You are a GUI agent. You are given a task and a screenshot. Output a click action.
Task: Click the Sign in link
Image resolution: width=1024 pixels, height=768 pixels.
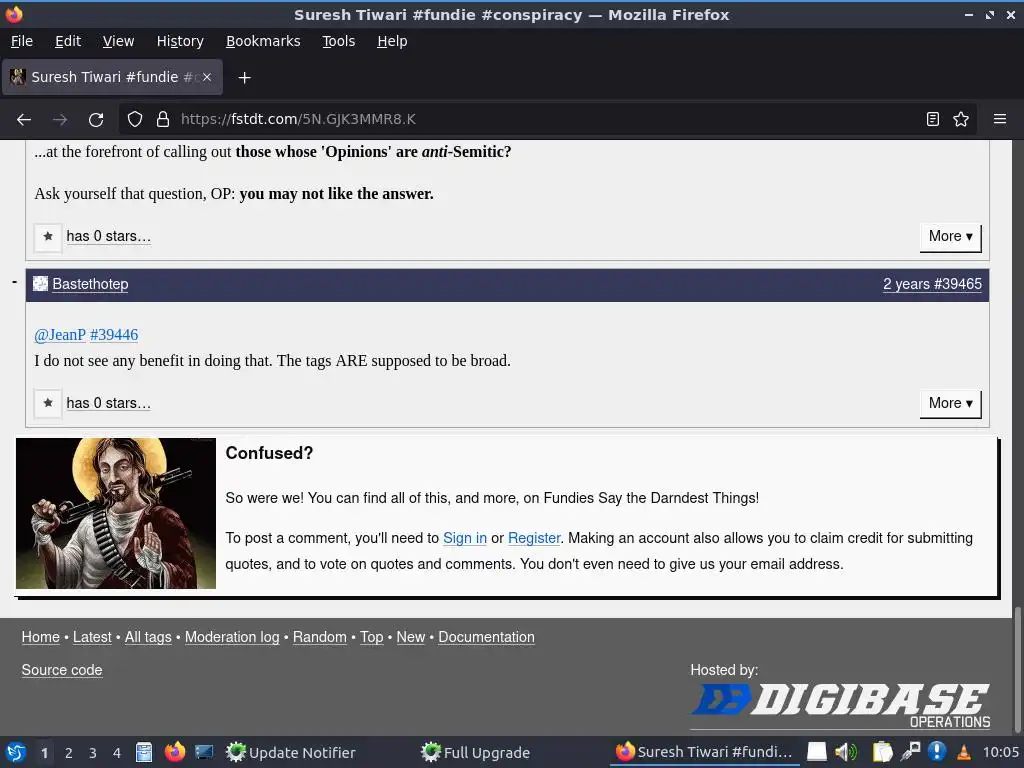[x=465, y=538]
